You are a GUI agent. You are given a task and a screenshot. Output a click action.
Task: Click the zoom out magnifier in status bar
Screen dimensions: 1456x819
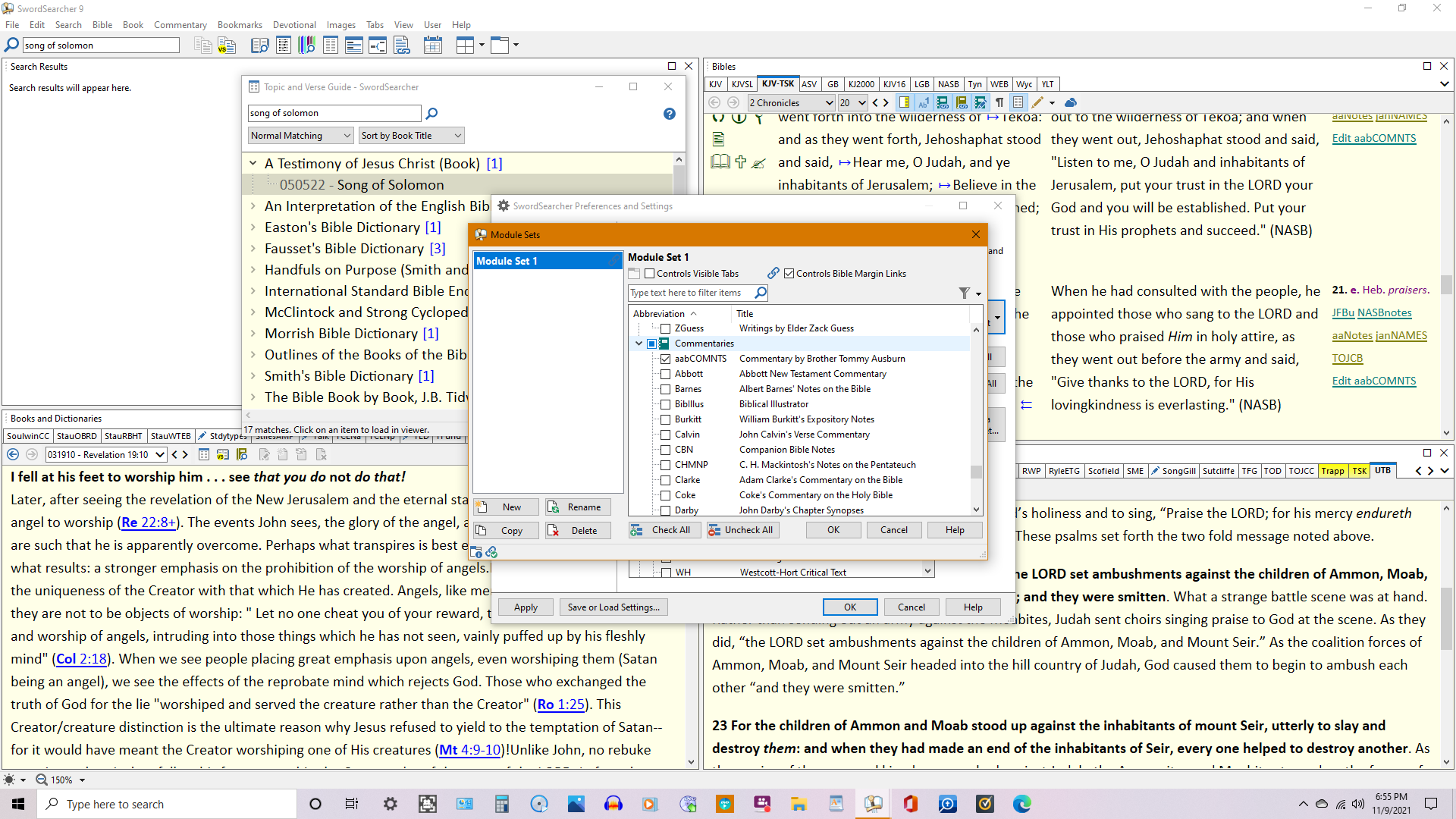(42, 780)
